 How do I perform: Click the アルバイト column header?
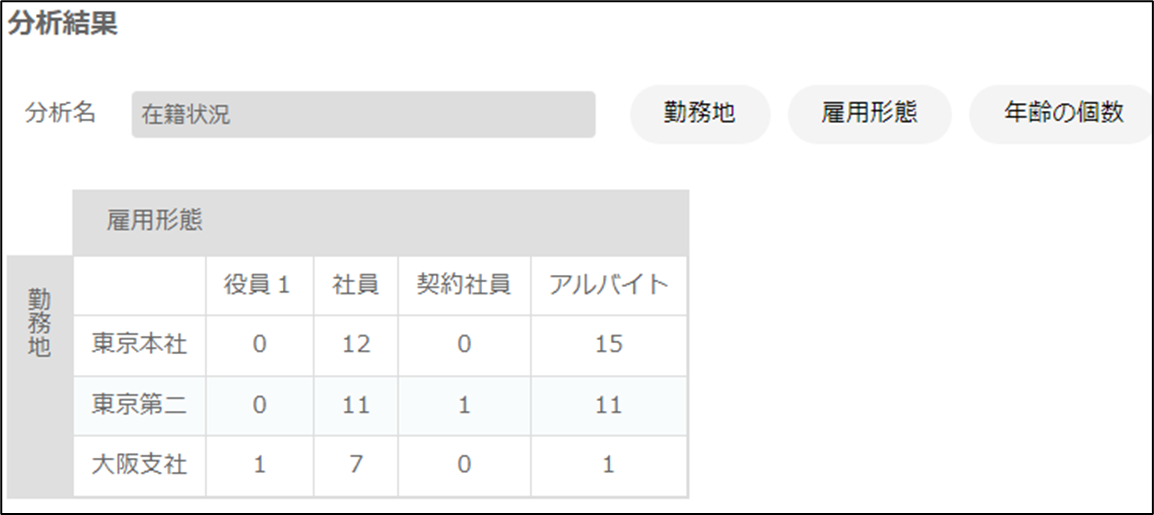pyautogui.click(x=609, y=285)
